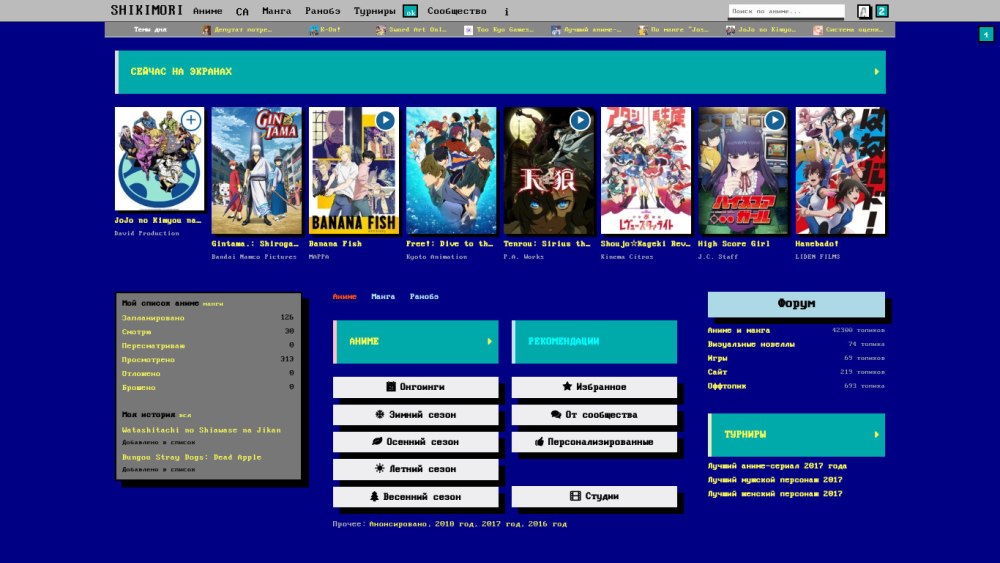Open the Визуальные новеллы forum section
This screenshot has width=1000, height=563.
point(751,344)
